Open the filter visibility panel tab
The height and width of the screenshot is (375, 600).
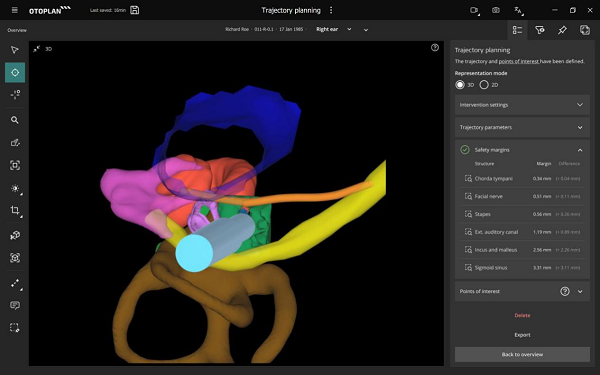click(x=540, y=30)
